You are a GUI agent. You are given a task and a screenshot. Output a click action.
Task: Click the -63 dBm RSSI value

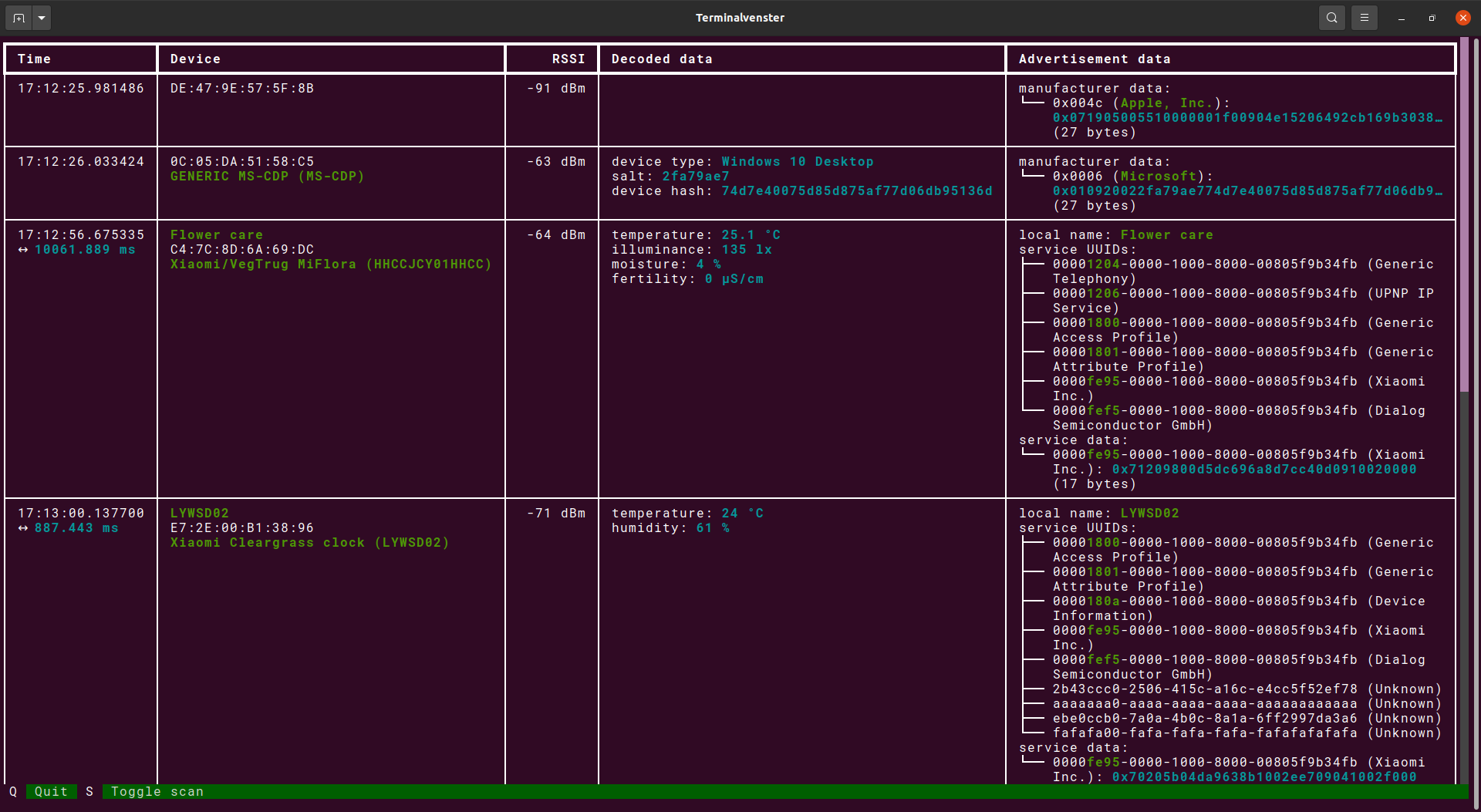pyautogui.click(x=556, y=162)
